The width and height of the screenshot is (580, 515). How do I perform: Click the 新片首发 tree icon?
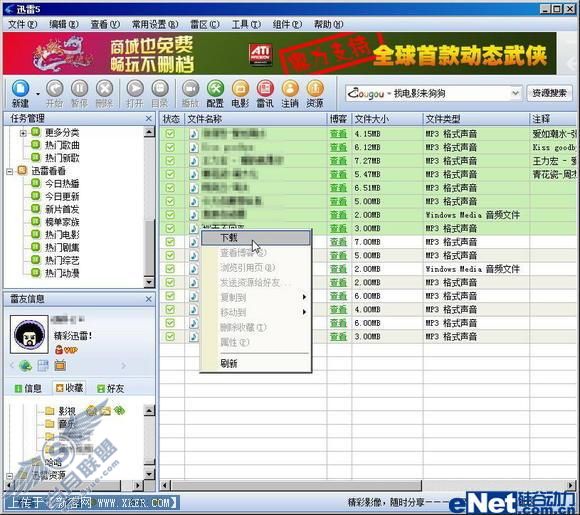click(x=36, y=209)
